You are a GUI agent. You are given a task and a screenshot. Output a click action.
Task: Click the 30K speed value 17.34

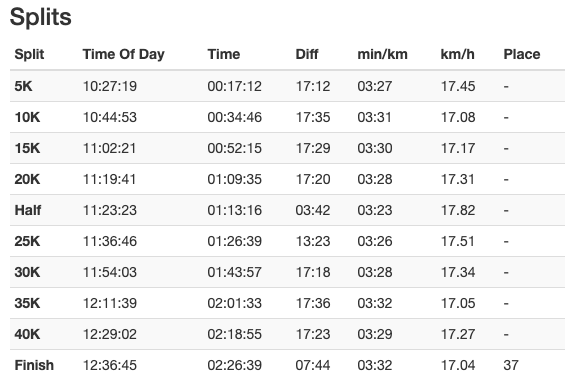click(458, 273)
